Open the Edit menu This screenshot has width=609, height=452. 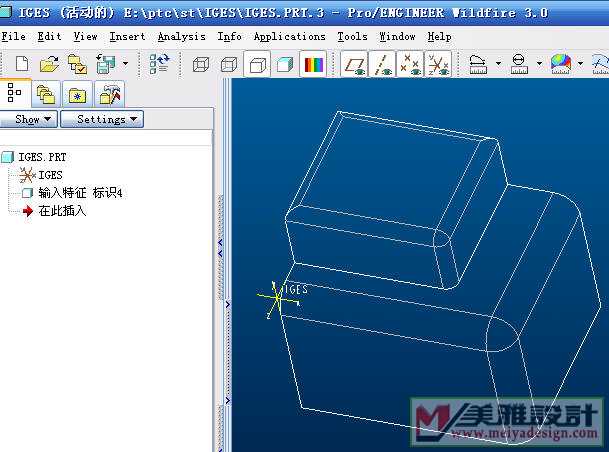(49, 37)
